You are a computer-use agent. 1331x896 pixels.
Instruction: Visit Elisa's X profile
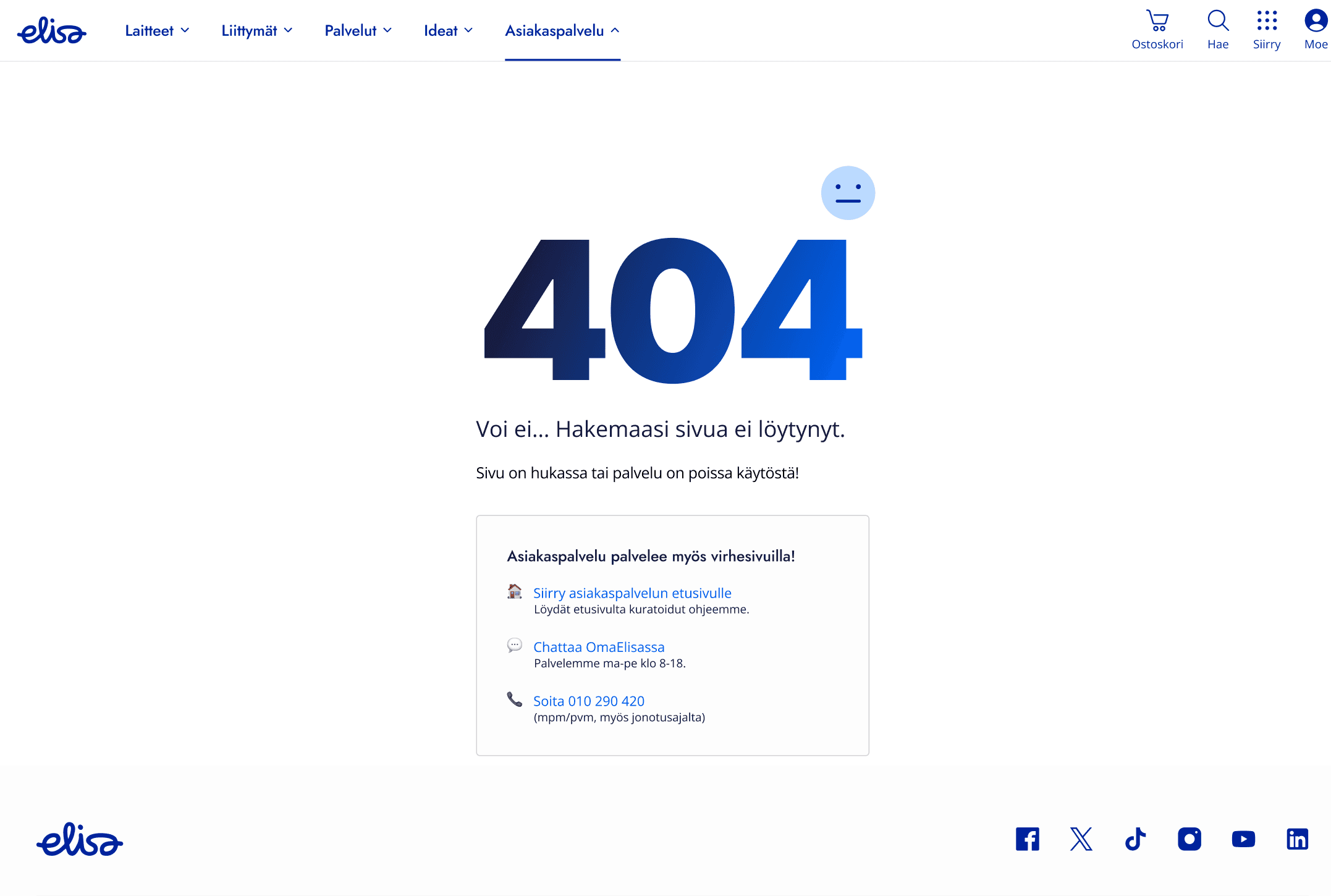click(x=1081, y=839)
